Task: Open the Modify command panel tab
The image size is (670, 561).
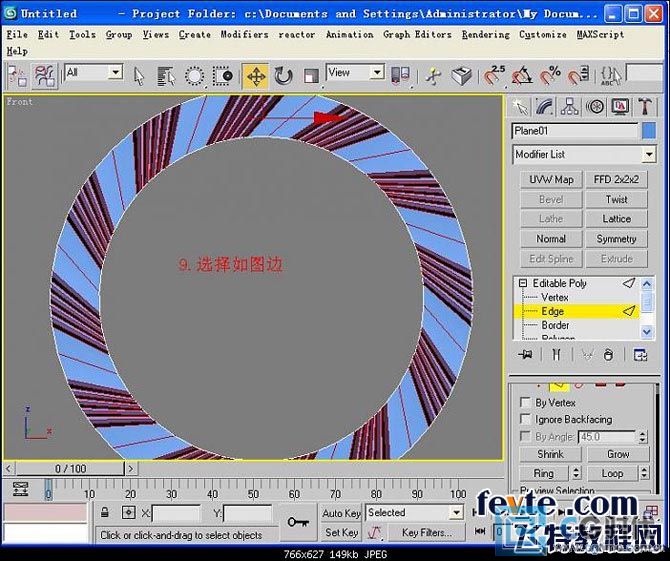Action: tap(545, 107)
